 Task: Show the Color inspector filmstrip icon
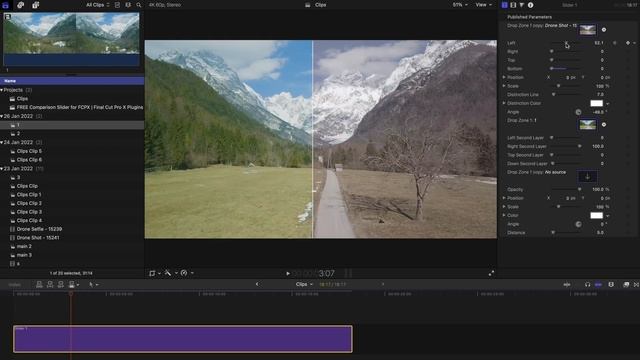coord(513,5)
